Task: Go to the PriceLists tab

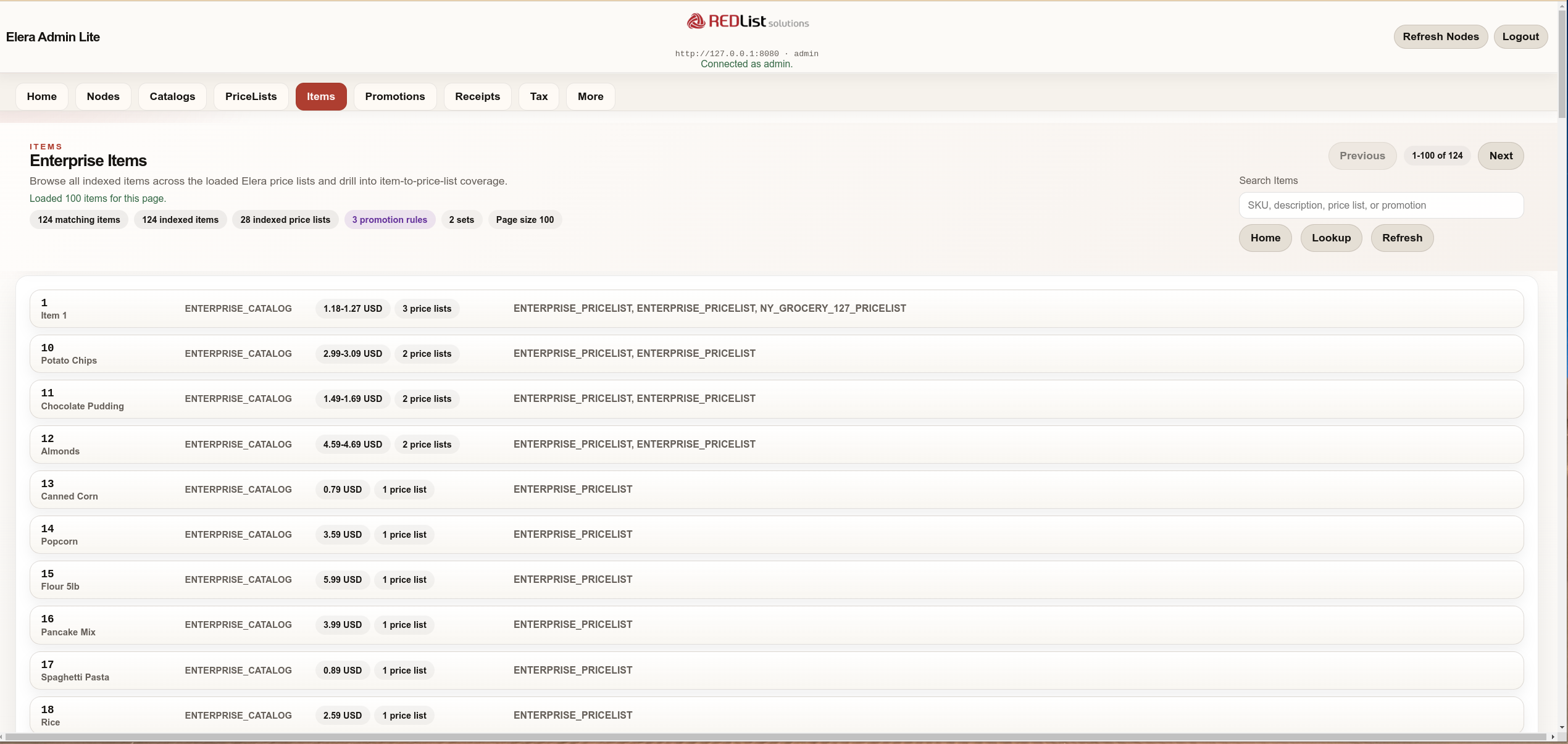Action: point(251,96)
